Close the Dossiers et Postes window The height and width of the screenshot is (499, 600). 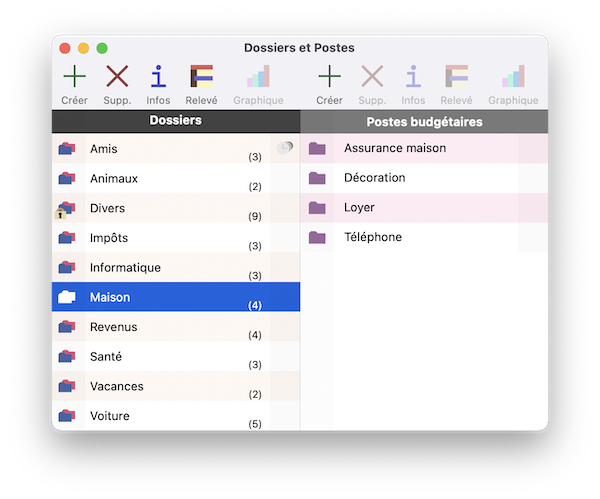pyautogui.click(x=65, y=48)
